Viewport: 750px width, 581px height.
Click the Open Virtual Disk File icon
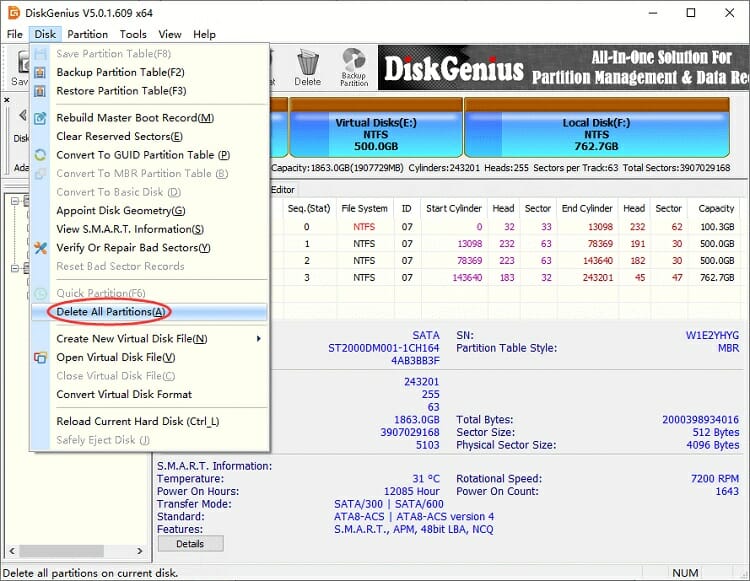click(40, 358)
